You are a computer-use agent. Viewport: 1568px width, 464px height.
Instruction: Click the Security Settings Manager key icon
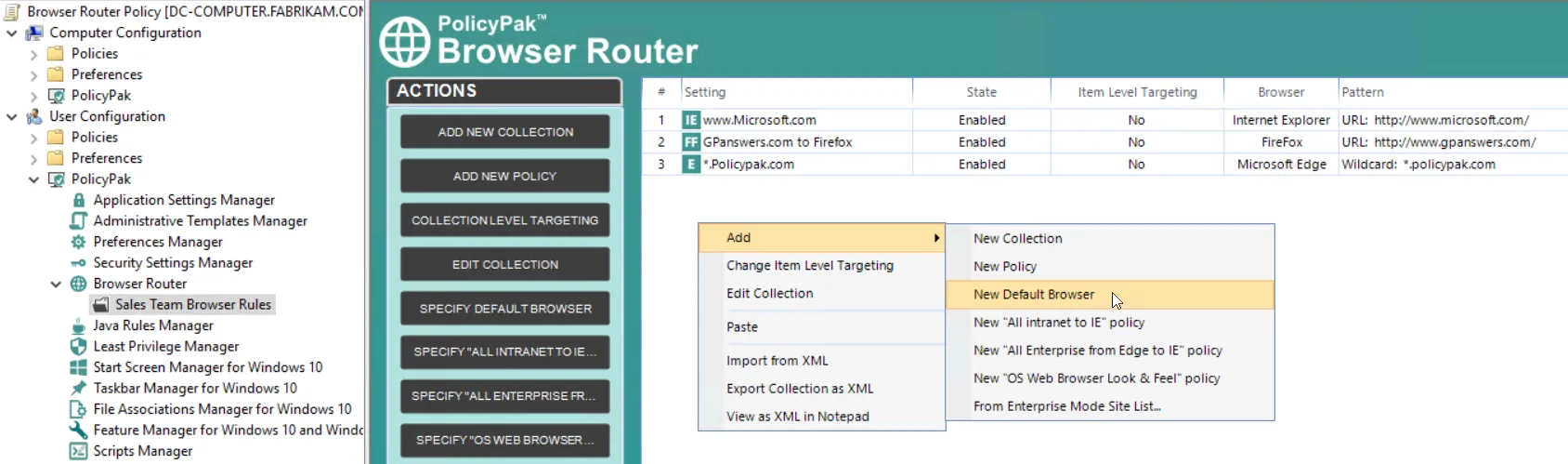tap(79, 263)
